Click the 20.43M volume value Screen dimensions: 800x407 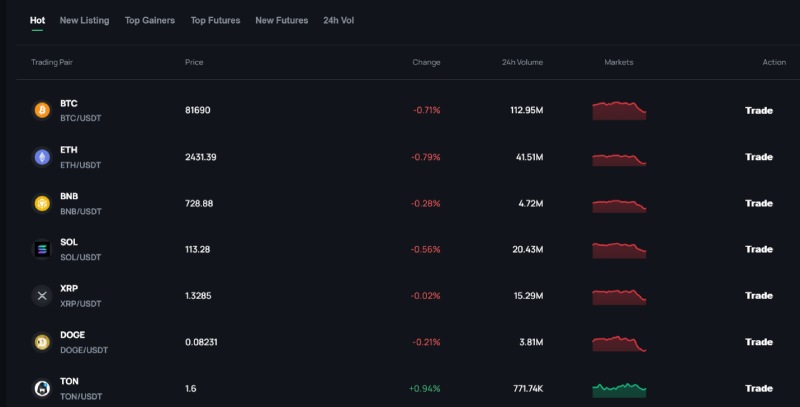coord(528,249)
